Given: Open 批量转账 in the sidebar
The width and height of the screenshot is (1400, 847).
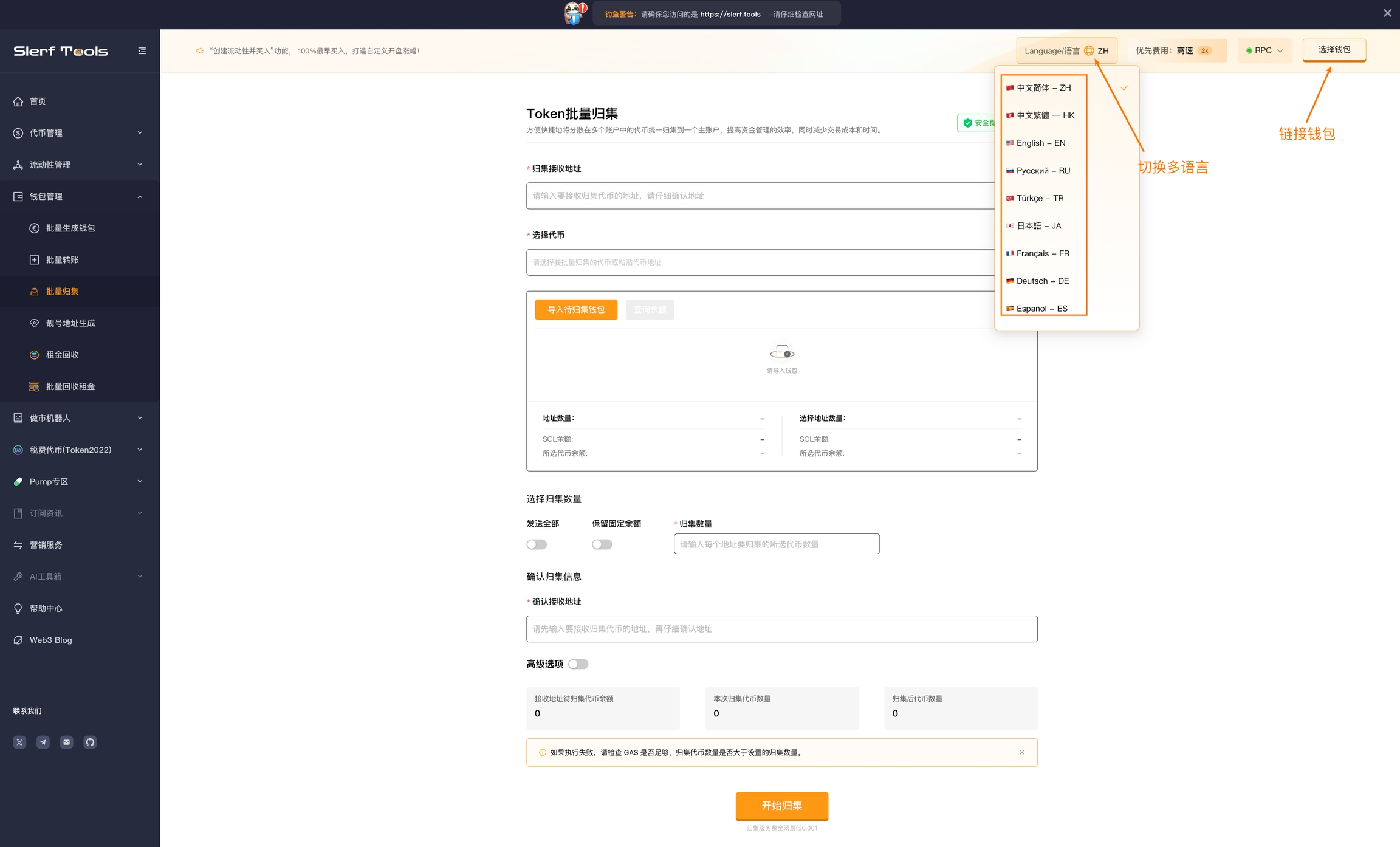Looking at the screenshot, I should point(63,260).
